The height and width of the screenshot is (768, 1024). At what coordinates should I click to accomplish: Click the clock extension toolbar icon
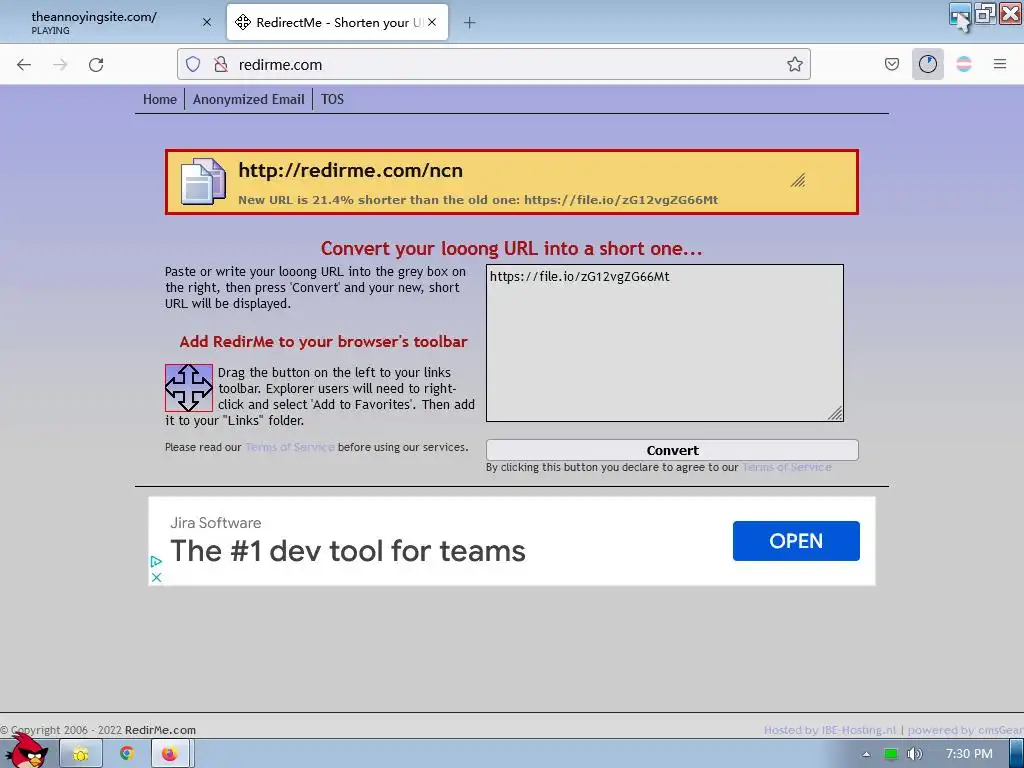pyautogui.click(x=927, y=64)
